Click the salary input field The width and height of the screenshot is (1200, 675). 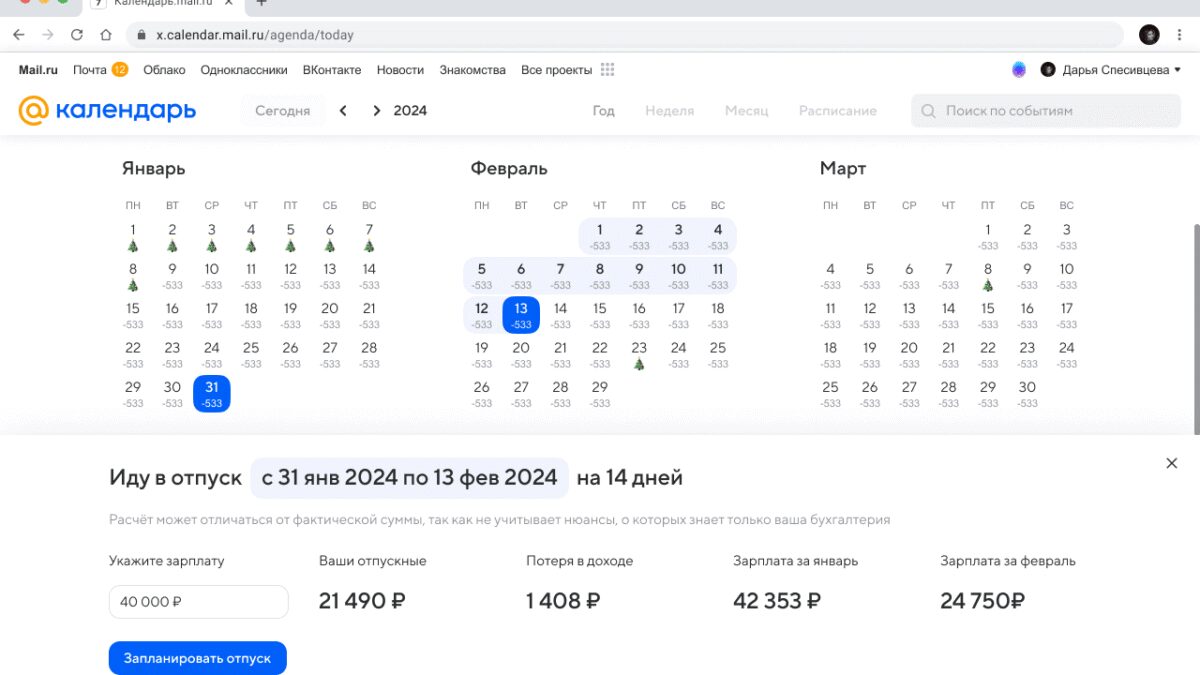pyautogui.click(x=198, y=602)
